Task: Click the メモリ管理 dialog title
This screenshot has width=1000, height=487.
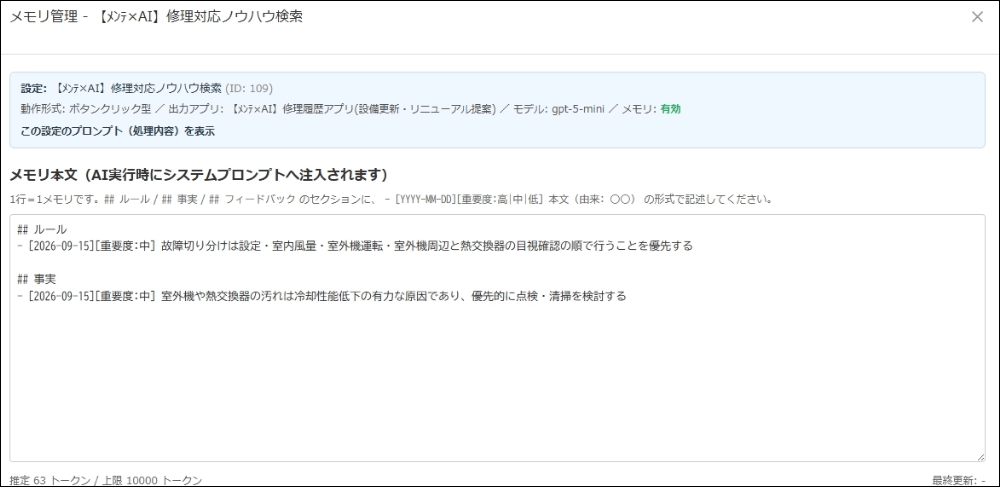Action: pyautogui.click(x=156, y=17)
